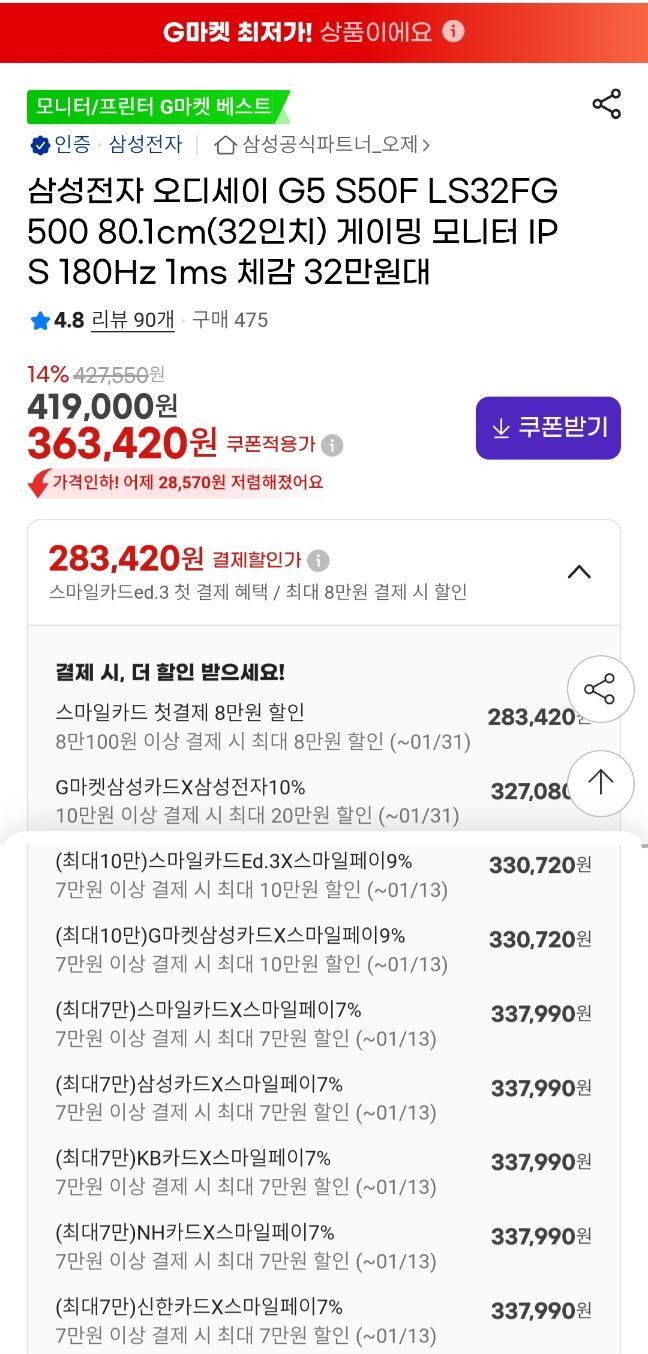648x1354 pixels.
Task: Tap the home icon by 삼성공식파트너_오제
Action: tap(225, 145)
